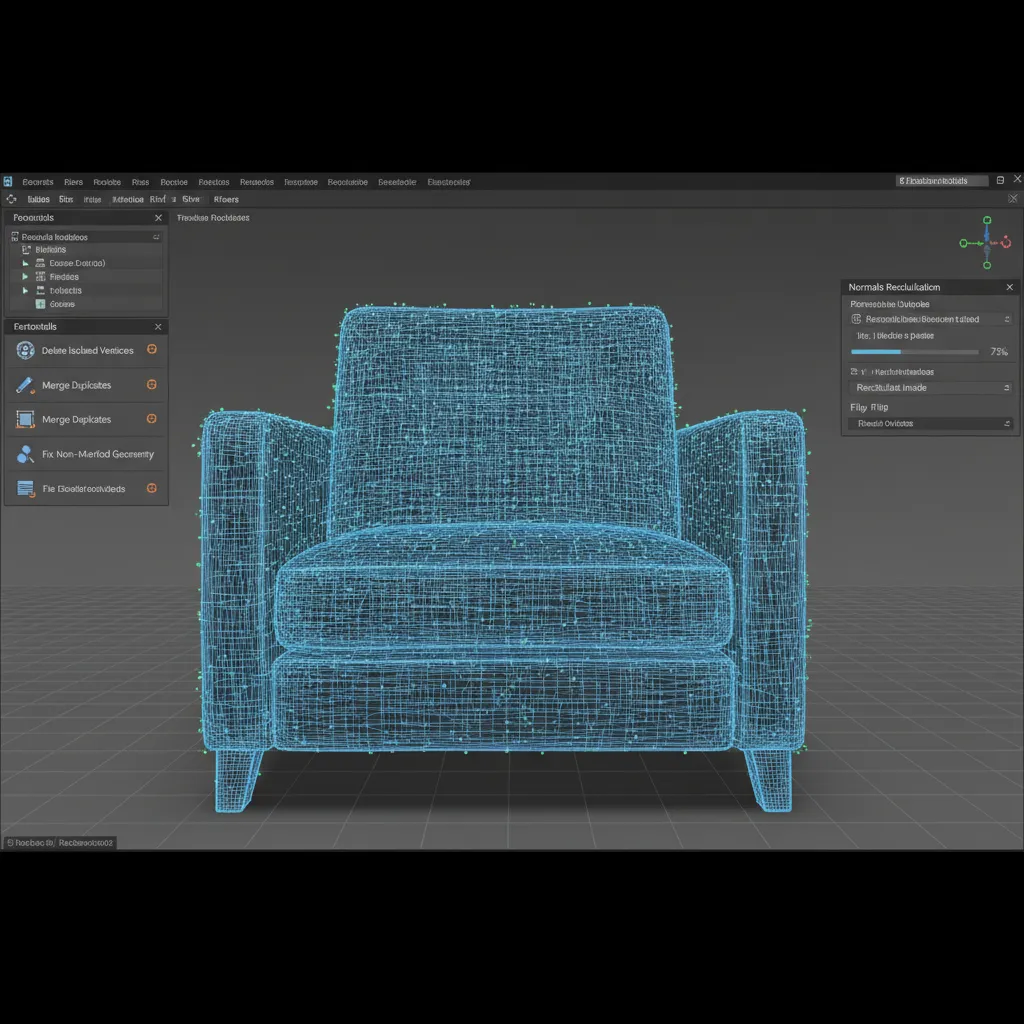Select the Delete Isolated Vertices tool icon
This screenshot has width=1024, height=1024.
pyautogui.click(x=25, y=350)
